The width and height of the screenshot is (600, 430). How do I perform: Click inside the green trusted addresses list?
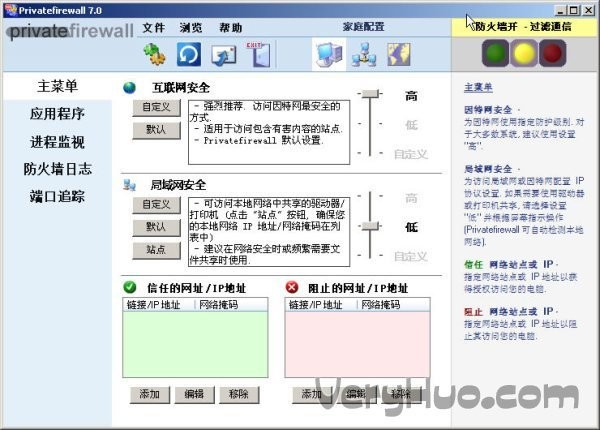(195, 344)
